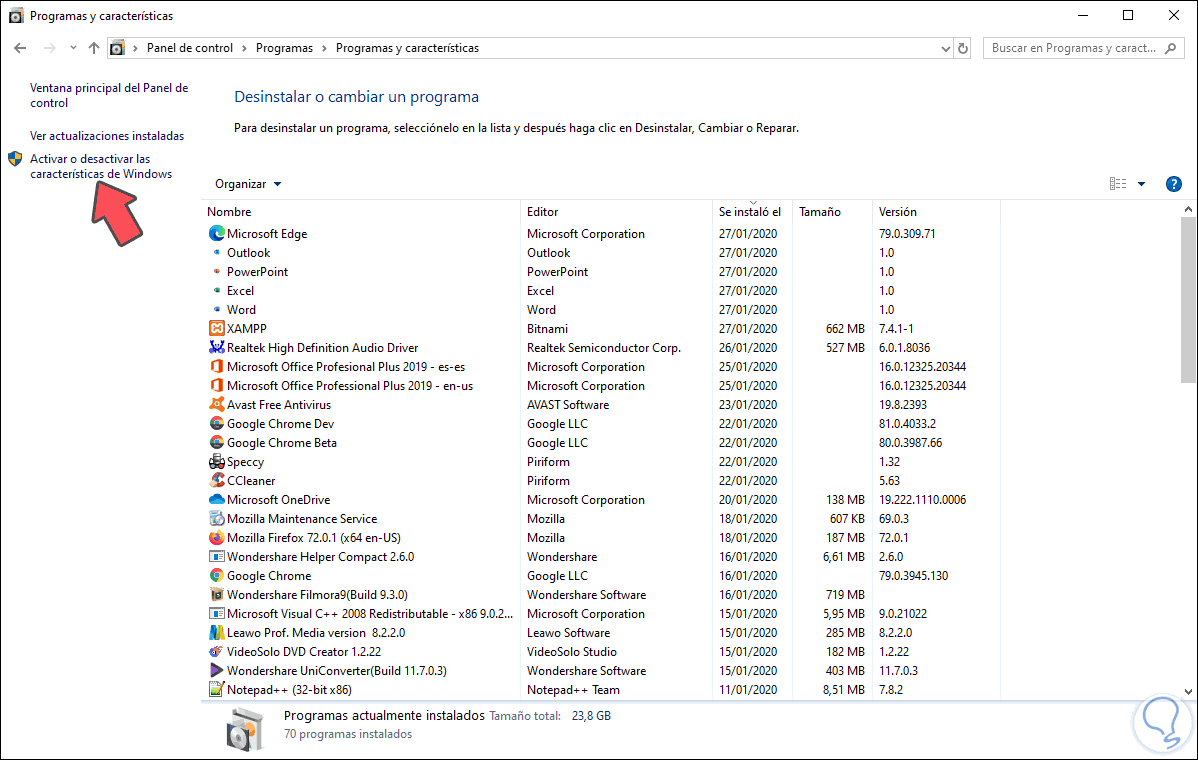Click the Speccy program icon
Image resolution: width=1198 pixels, height=760 pixels.
tap(216, 461)
